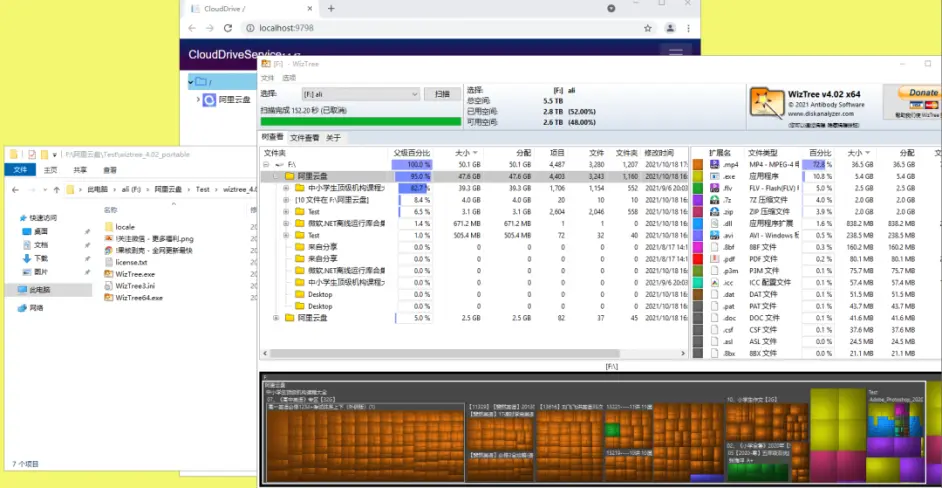Click the .avi file type icon
The width and height of the screenshot is (942, 488).
tap(714, 235)
